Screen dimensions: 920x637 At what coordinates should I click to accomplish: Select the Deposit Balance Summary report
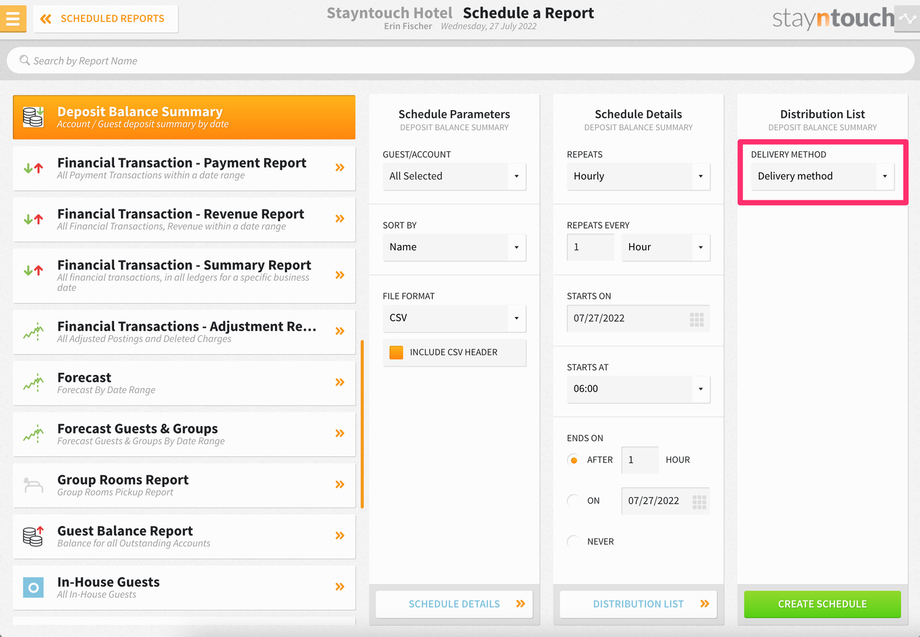184,117
